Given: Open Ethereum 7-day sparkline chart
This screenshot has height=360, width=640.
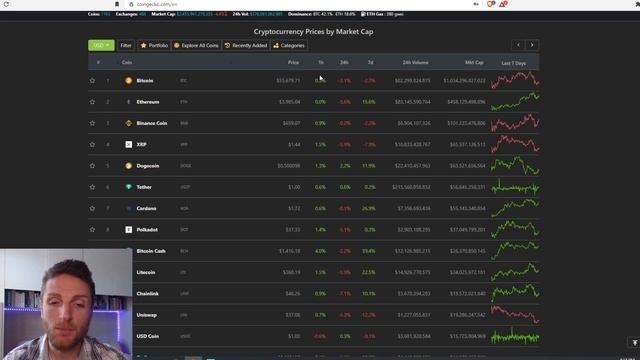Looking at the screenshot, I should (515, 101).
